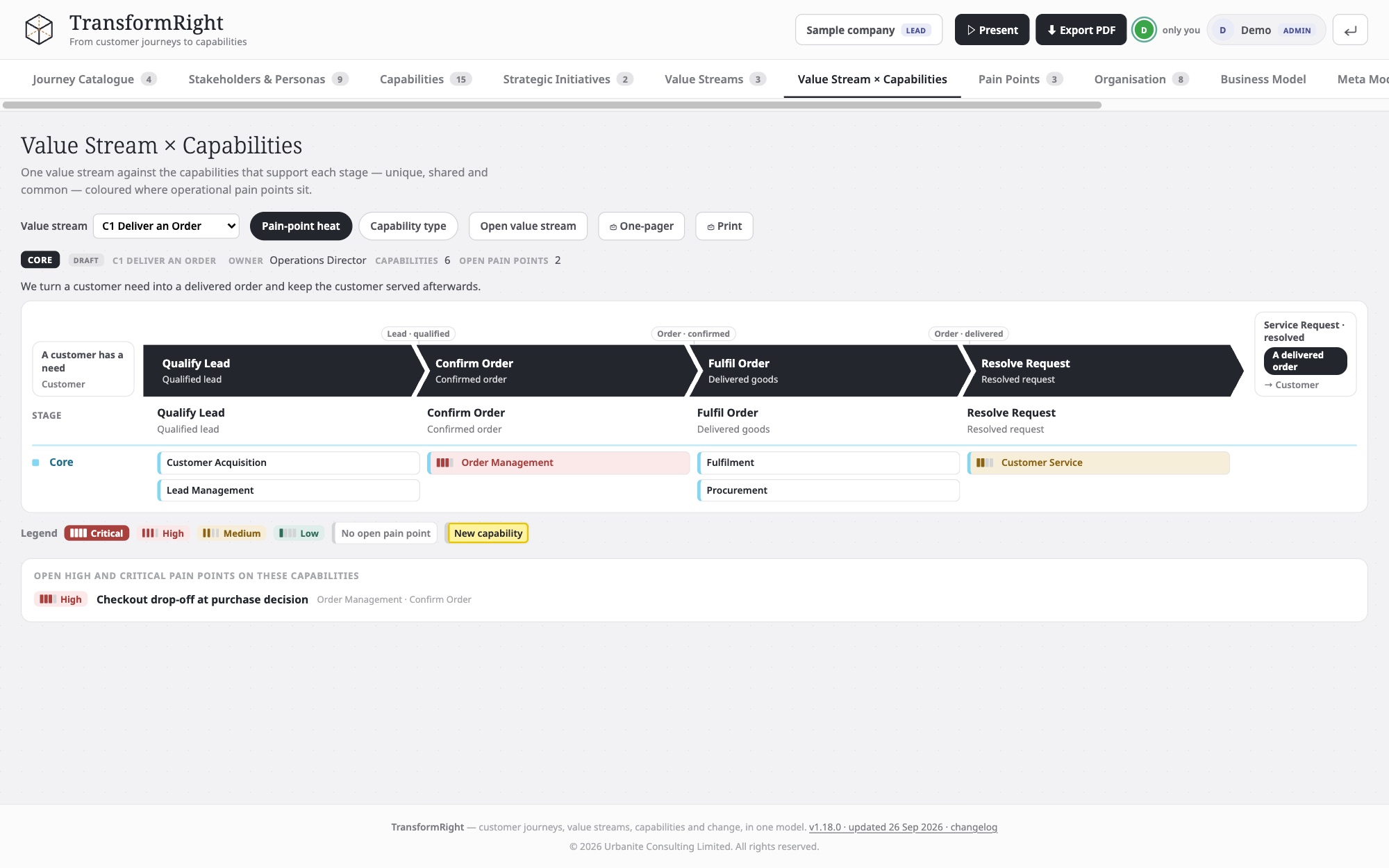Open the Stakeholders & Personas tab
Image resolution: width=1389 pixels, height=868 pixels.
268,79
